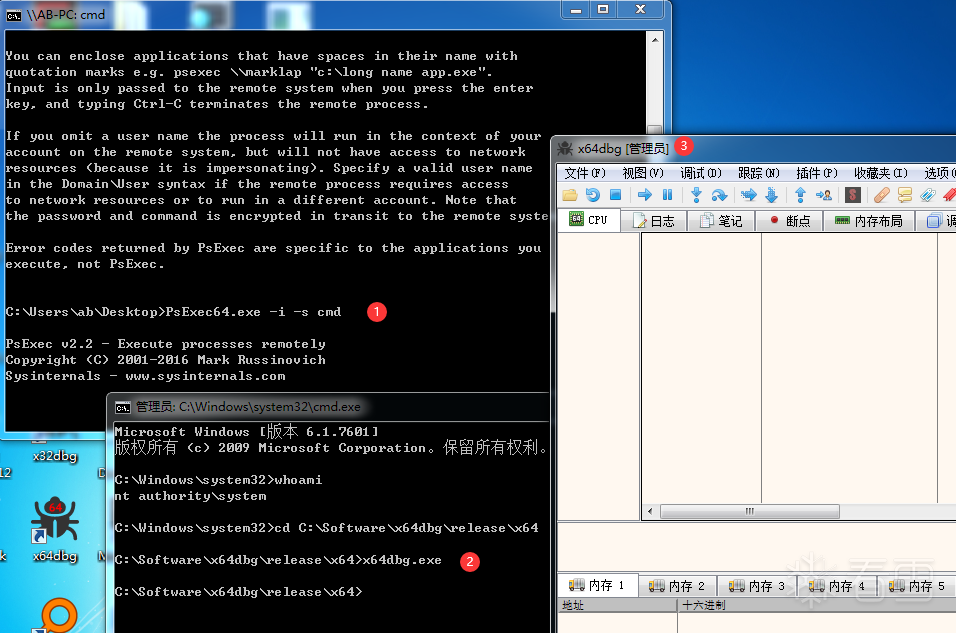This screenshot has height=633, width=956.
Task: Open the x64dbg desktop shortcut icon
Action: tap(55, 528)
